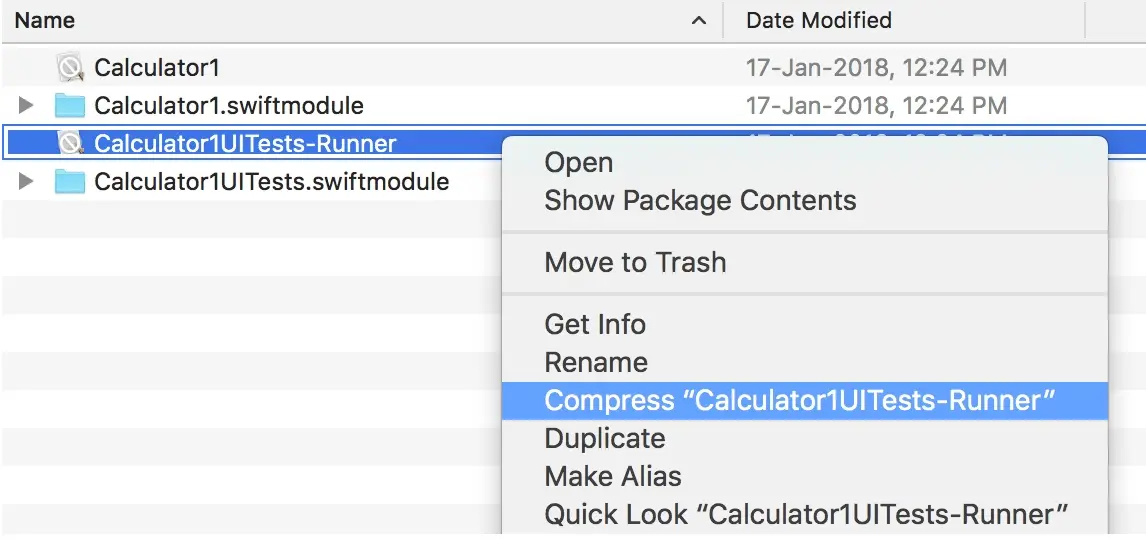Select Duplicate from the context menu

click(605, 438)
